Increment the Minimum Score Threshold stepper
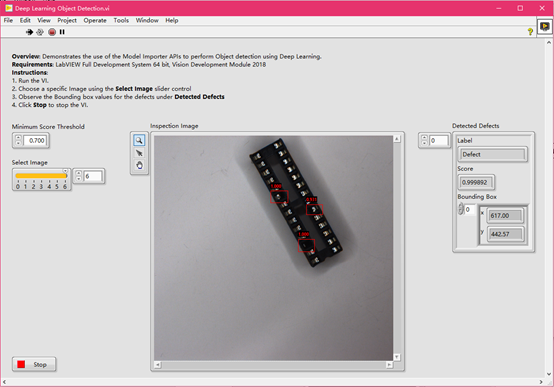554x387 pixels. click(18, 138)
